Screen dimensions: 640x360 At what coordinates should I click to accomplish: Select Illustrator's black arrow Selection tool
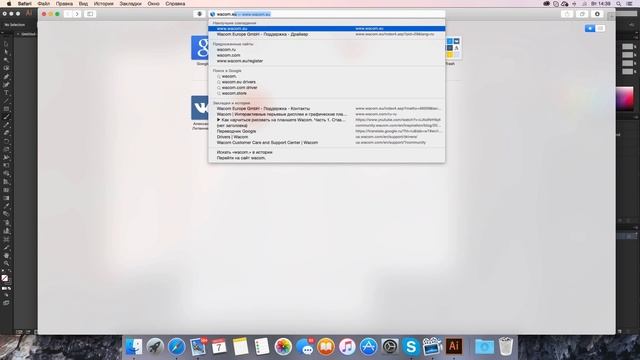click(6, 44)
